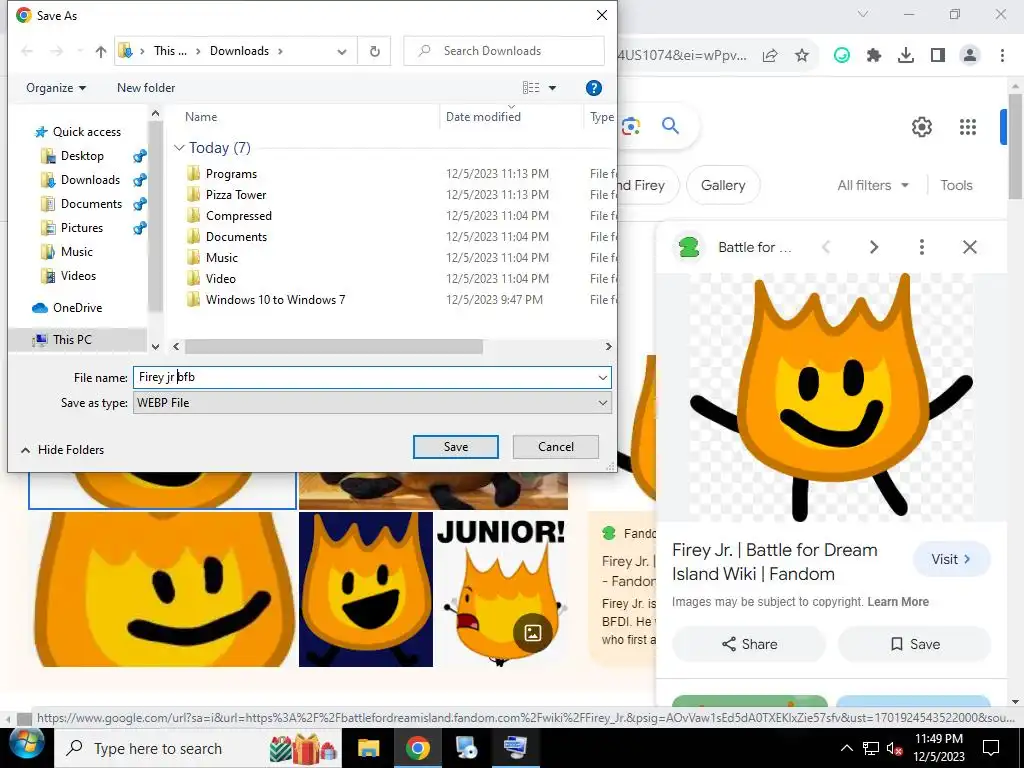The image size is (1024, 768).
Task: Open Desktop in navigation pane
Action: point(82,156)
